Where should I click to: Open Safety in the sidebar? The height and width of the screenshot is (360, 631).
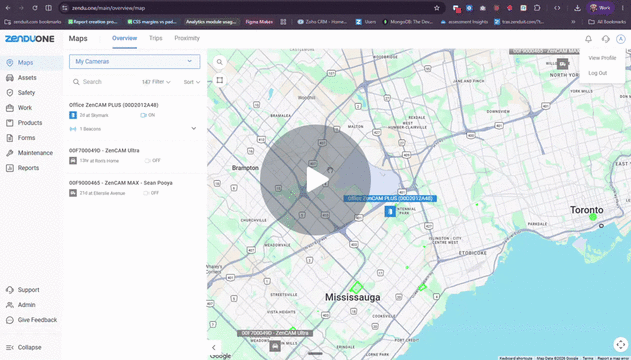pos(26,93)
